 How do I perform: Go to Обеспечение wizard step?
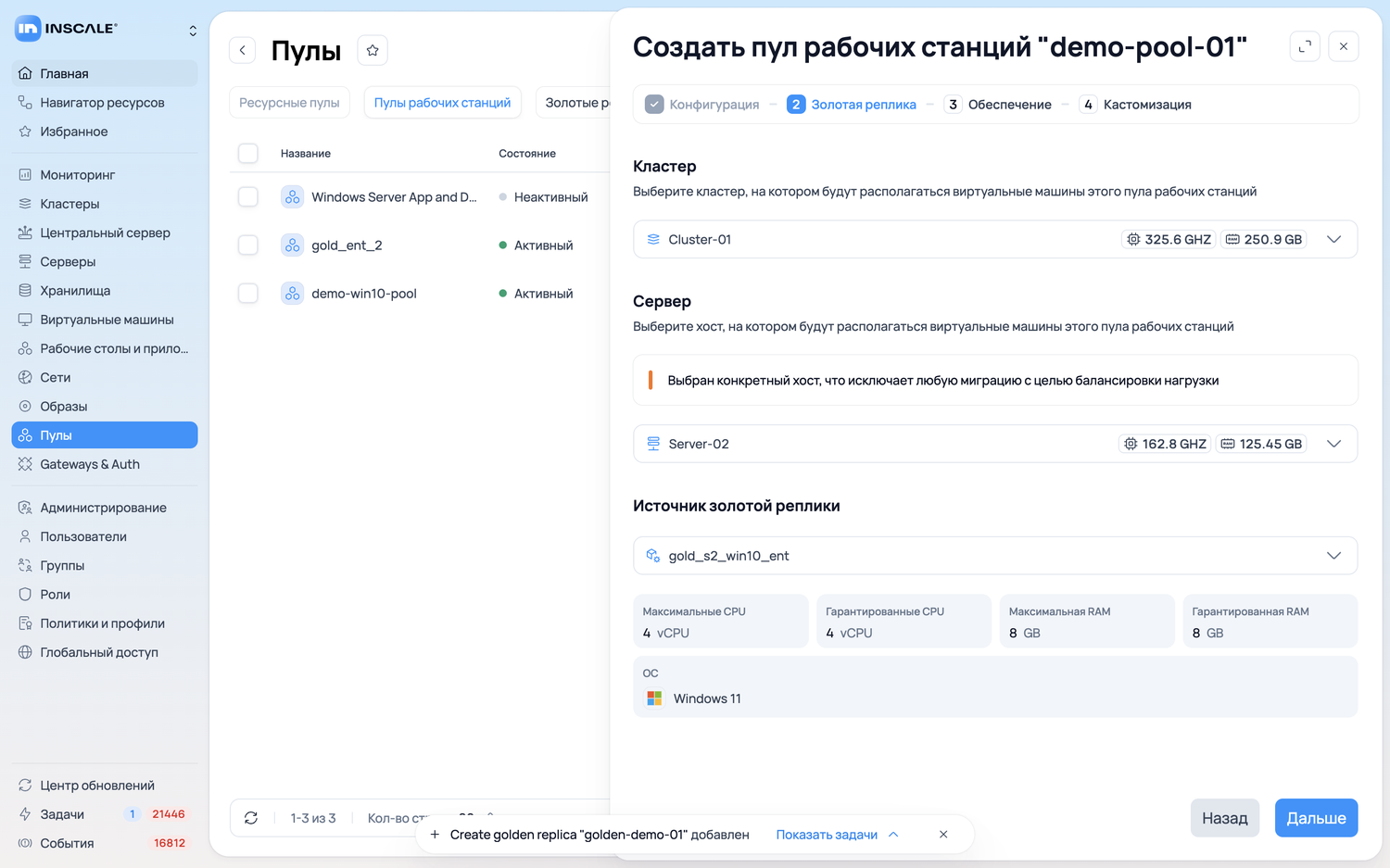point(998,105)
